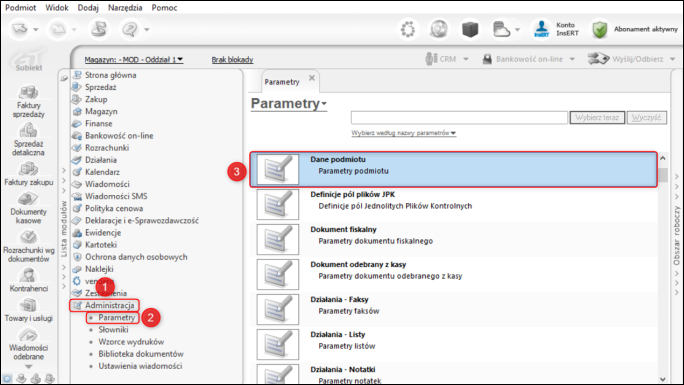Image resolution: width=684 pixels, height=385 pixels.
Task: Click the Konto InsERT icon
Action: point(541,29)
